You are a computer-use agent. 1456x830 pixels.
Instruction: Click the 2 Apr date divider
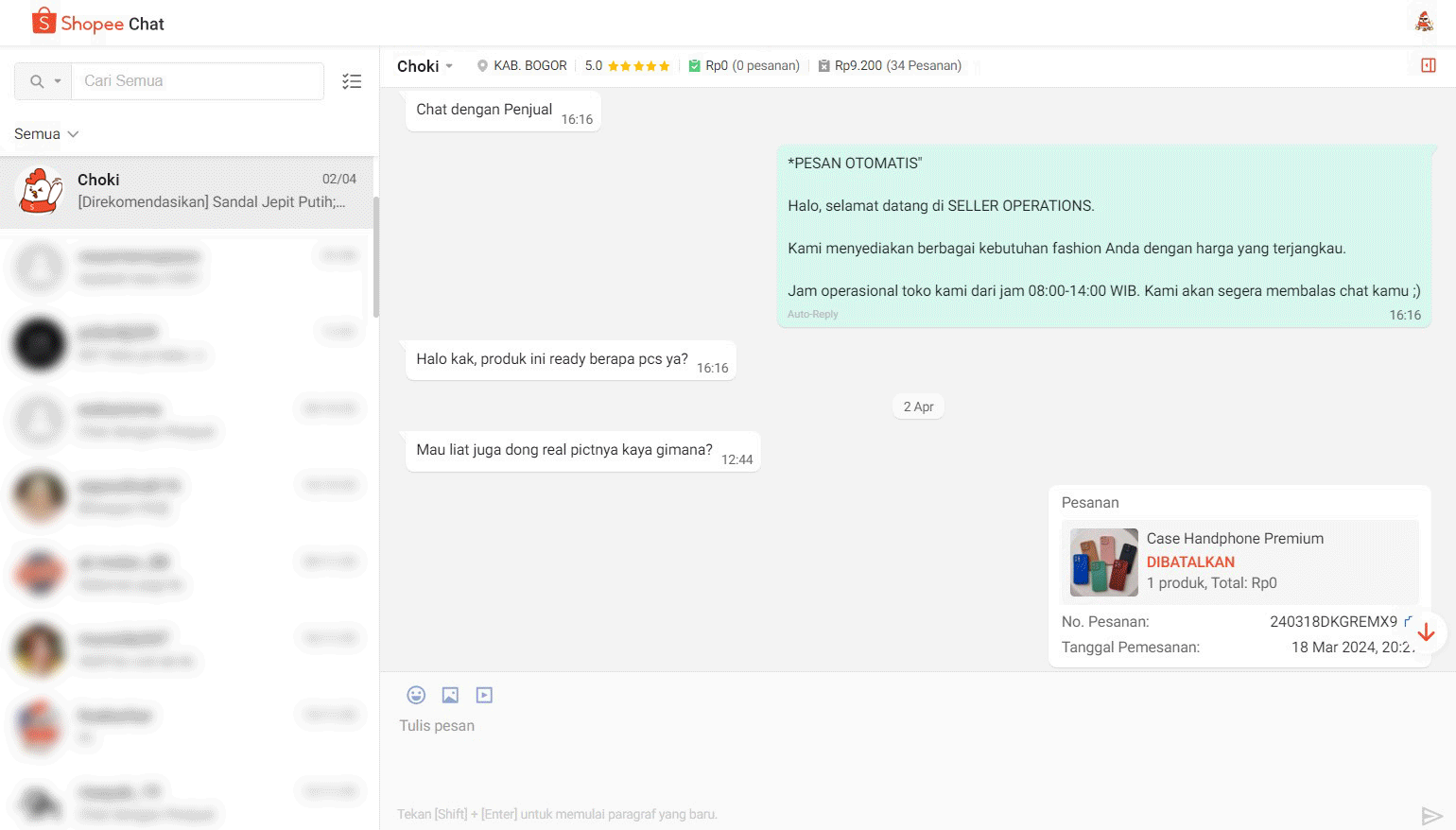pos(917,406)
